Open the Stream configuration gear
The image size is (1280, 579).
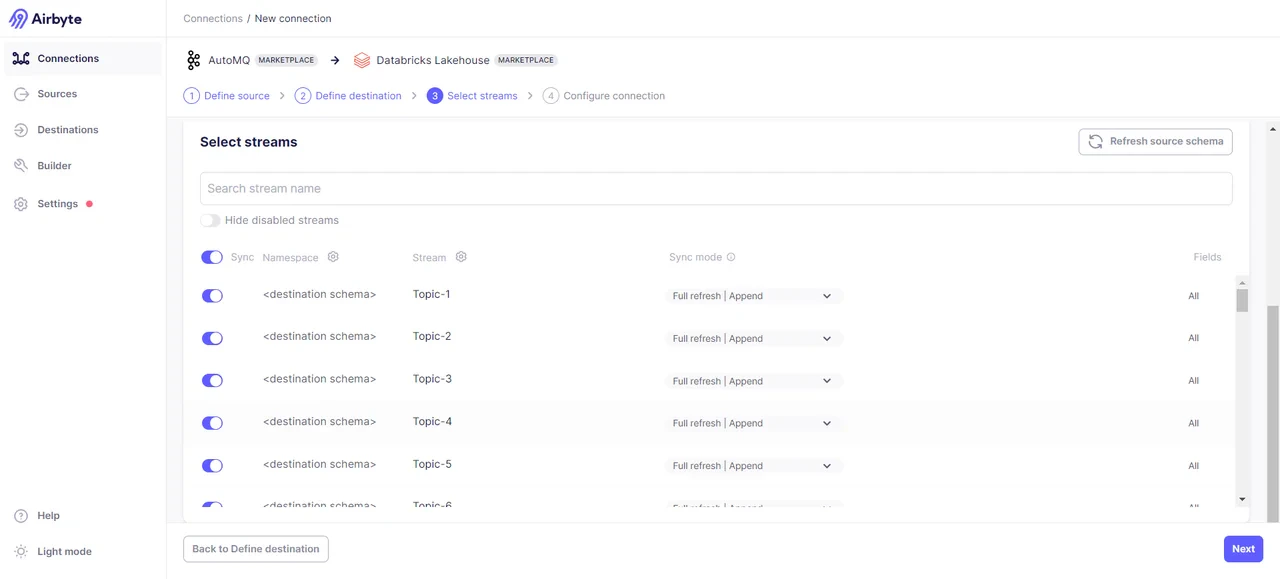click(461, 257)
